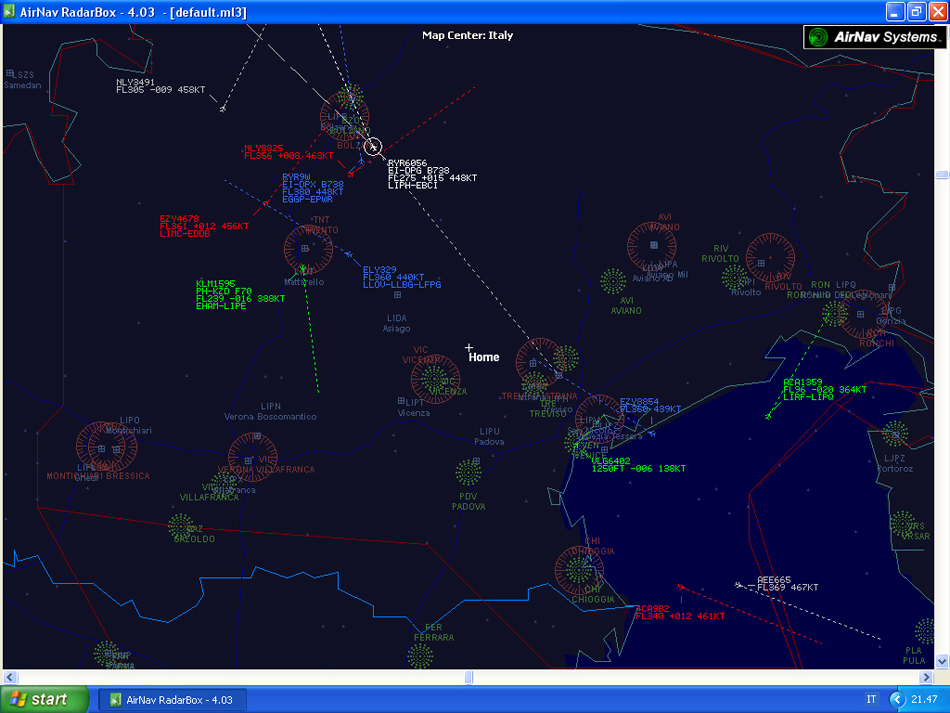This screenshot has width=950, height=713.
Task: Click the green AZA1359 flight label
Action: (x=825, y=390)
